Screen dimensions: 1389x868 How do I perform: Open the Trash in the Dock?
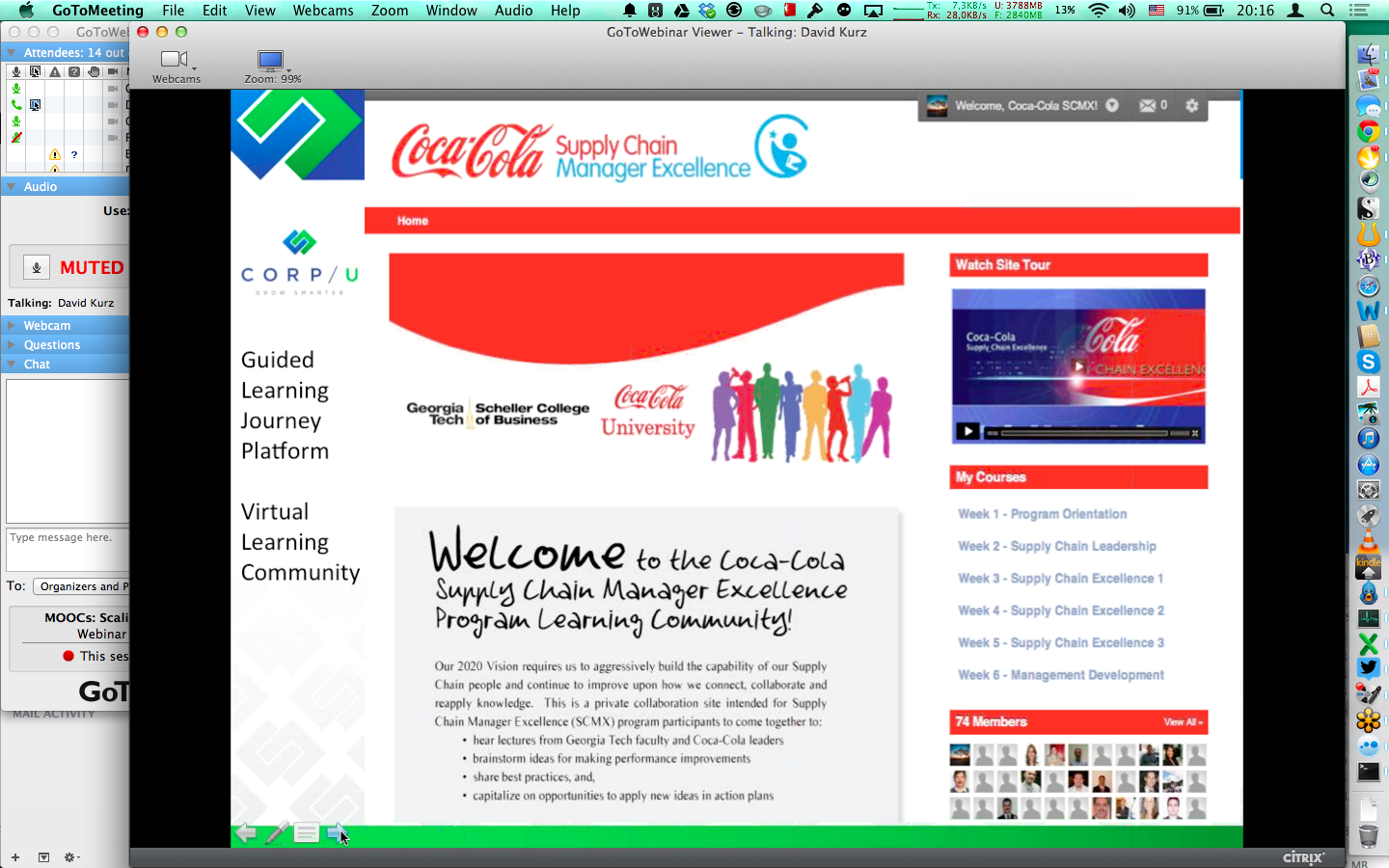1368,835
